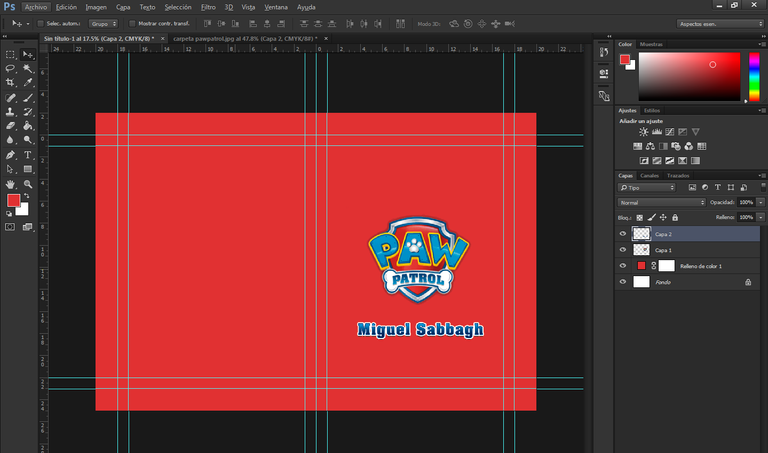Switch to the Canales tab
The image size is (768, 453).
point(649,175)
